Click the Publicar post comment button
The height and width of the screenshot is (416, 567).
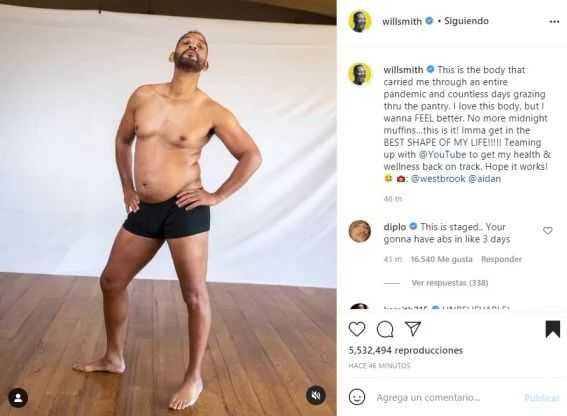(541, 398)
